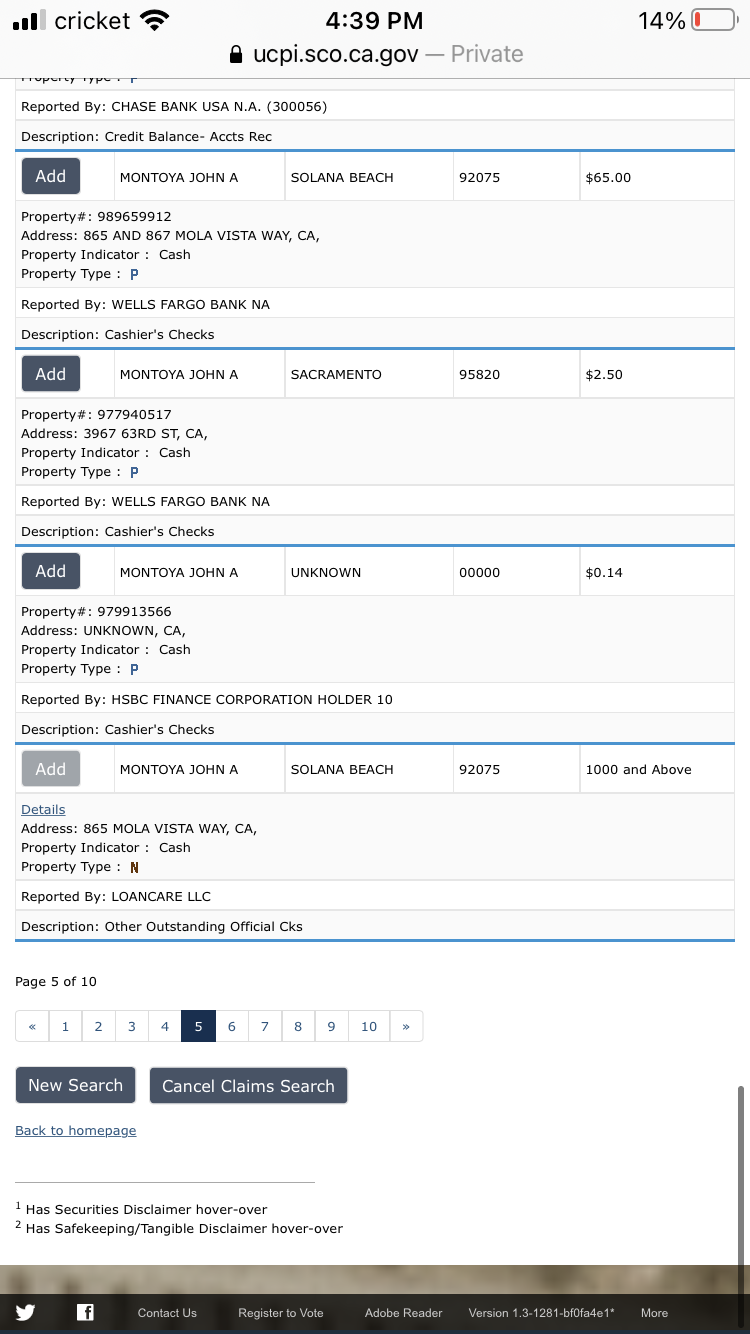Add the $65.00 Solana Beach property
Viewport: 750px width, 1334px height.
point(51,176)
